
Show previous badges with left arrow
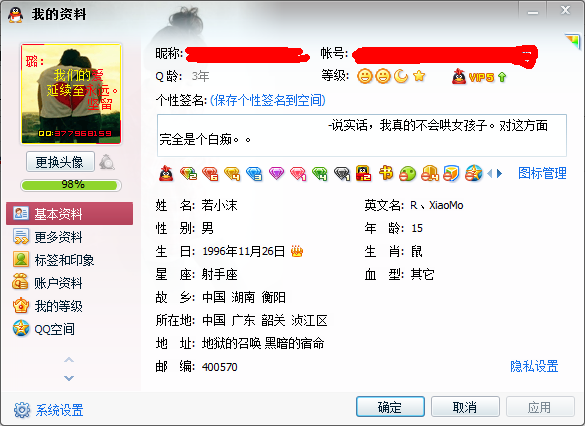click(490, 173)
